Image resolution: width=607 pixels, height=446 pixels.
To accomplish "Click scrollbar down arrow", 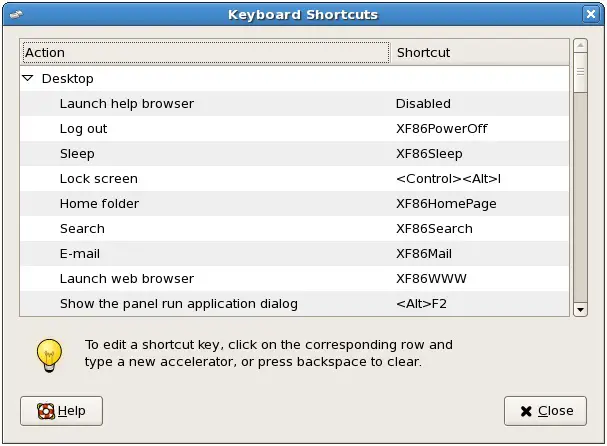I will (x=580, y=310).
